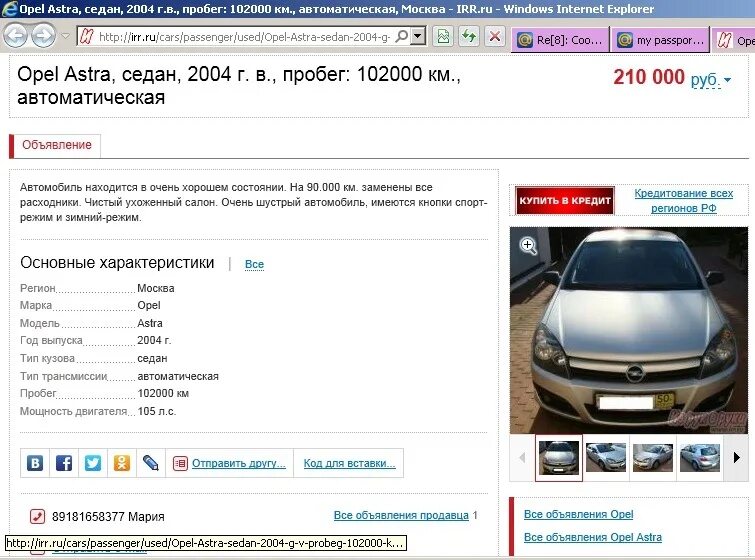Share via Facebook icon

(x=64, y=463)
